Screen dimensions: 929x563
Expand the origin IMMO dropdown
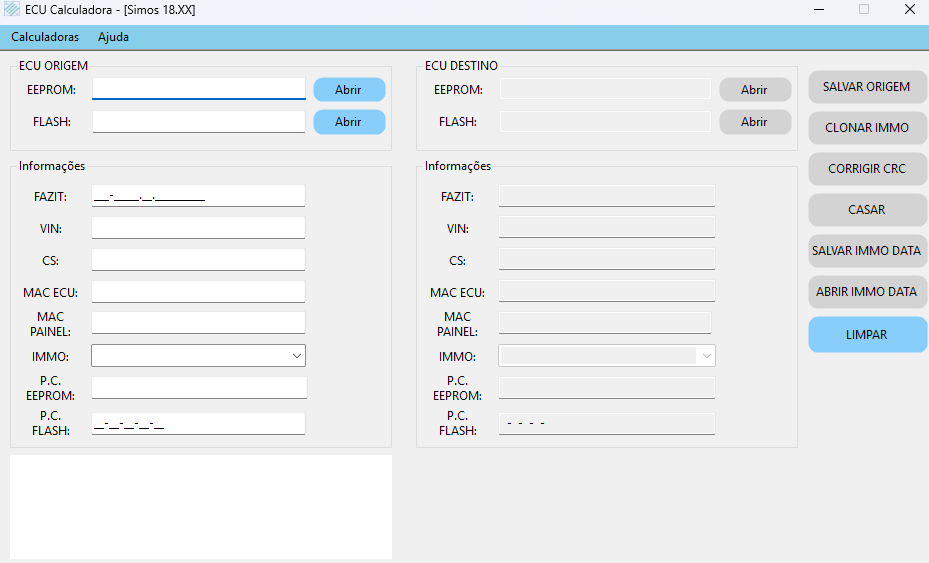tap(296, 356)
